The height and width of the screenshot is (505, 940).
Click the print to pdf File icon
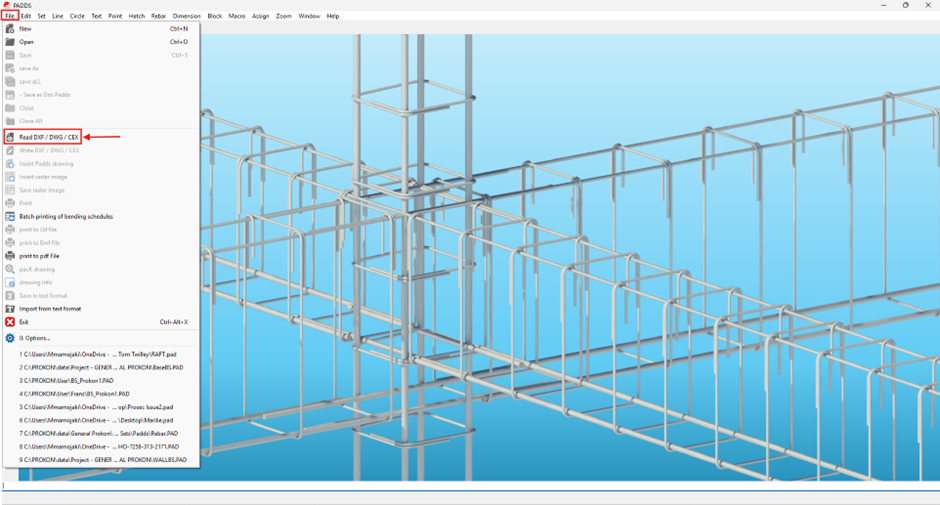click(x=10, y=256)
